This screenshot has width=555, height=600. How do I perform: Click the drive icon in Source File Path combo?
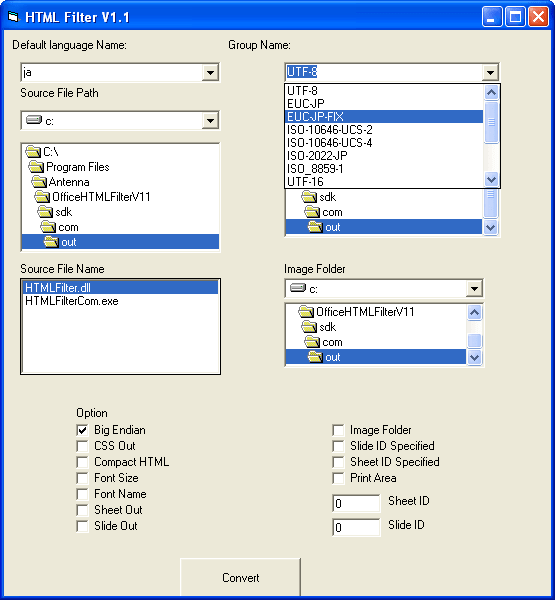point(34,120)
